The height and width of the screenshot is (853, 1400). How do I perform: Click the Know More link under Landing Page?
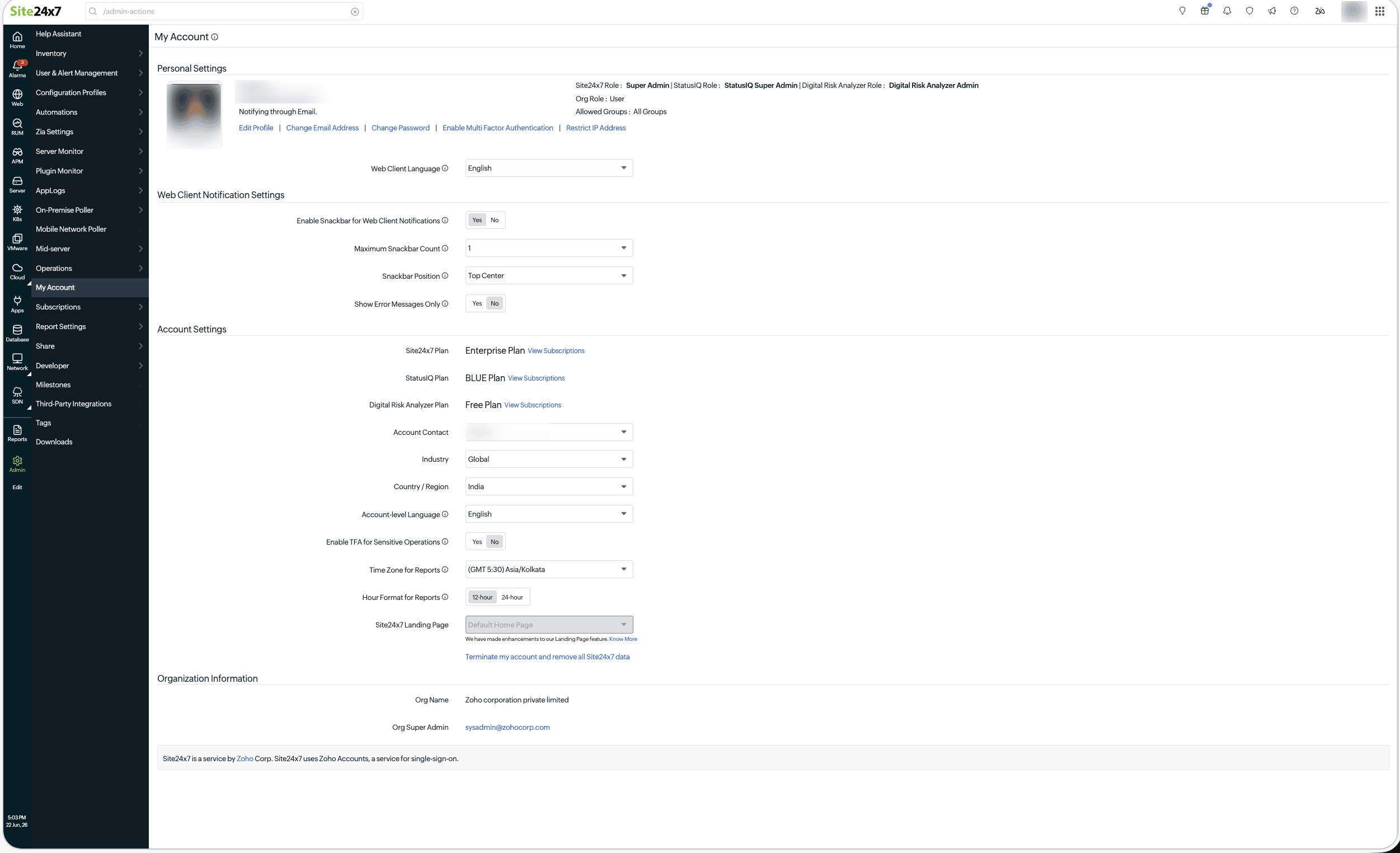point(623,639)
